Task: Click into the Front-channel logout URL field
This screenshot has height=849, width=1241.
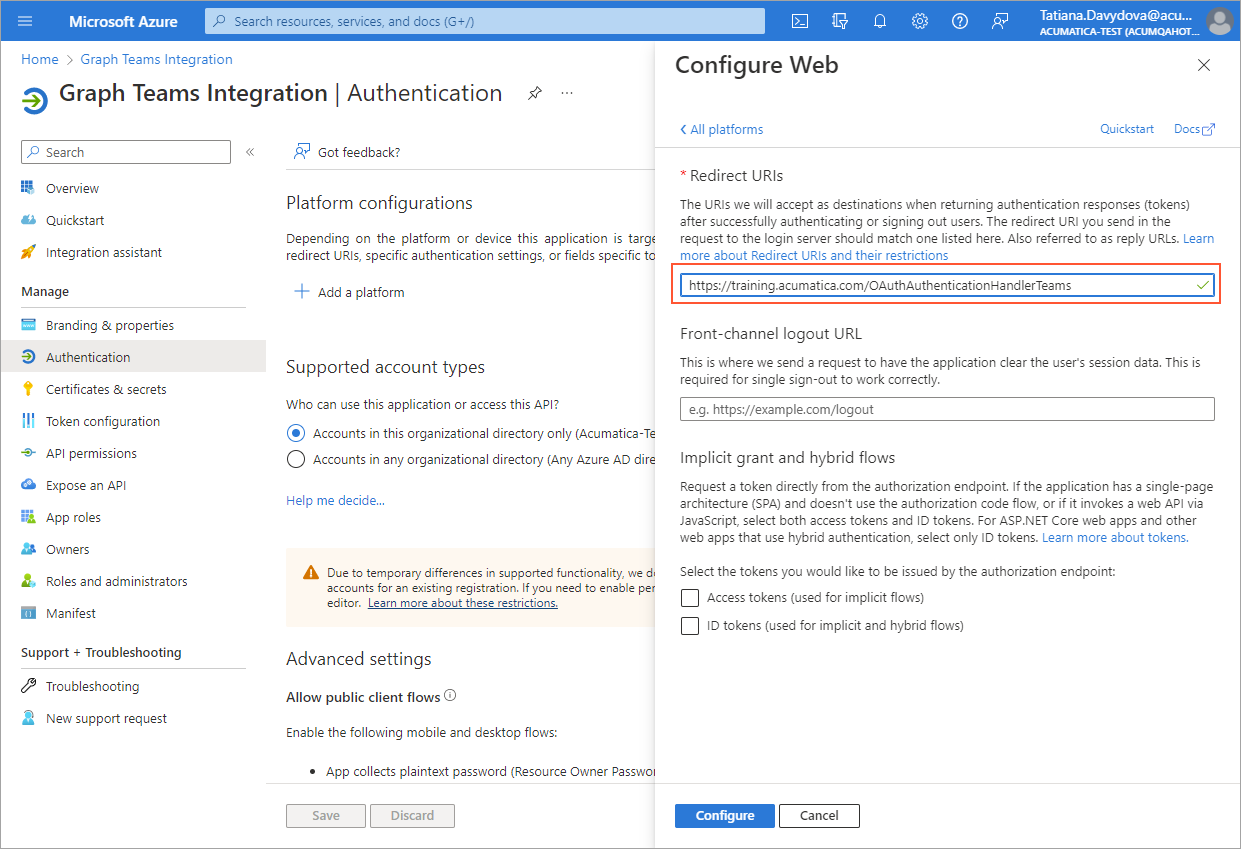Action: 947,409
